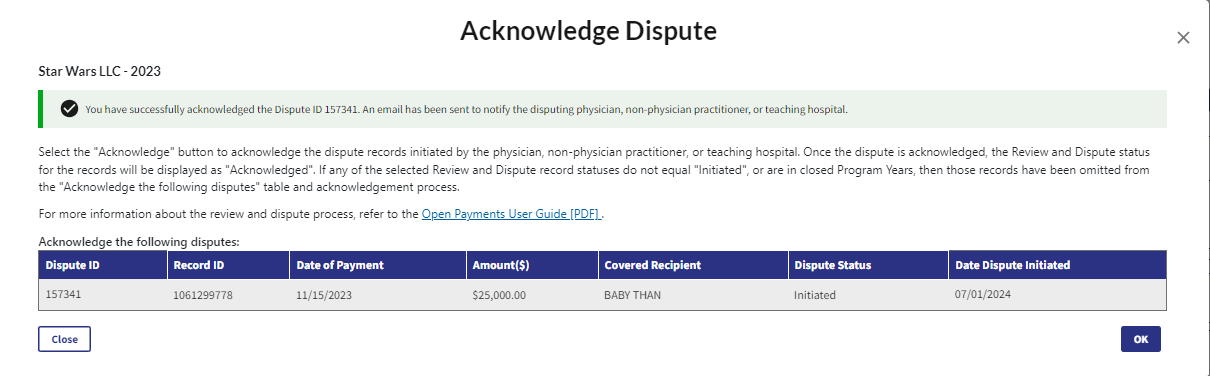Select record ID 1061299778 cell

(x=228, y=295)
